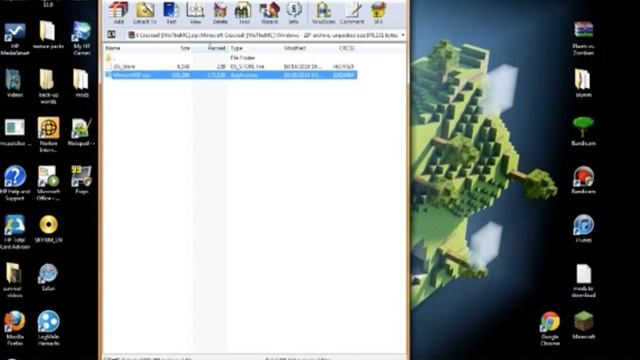This screenshot has width=640, height=360.
Task: Click the Notepad++ desktop shortcut
Action: click(81, 132)
